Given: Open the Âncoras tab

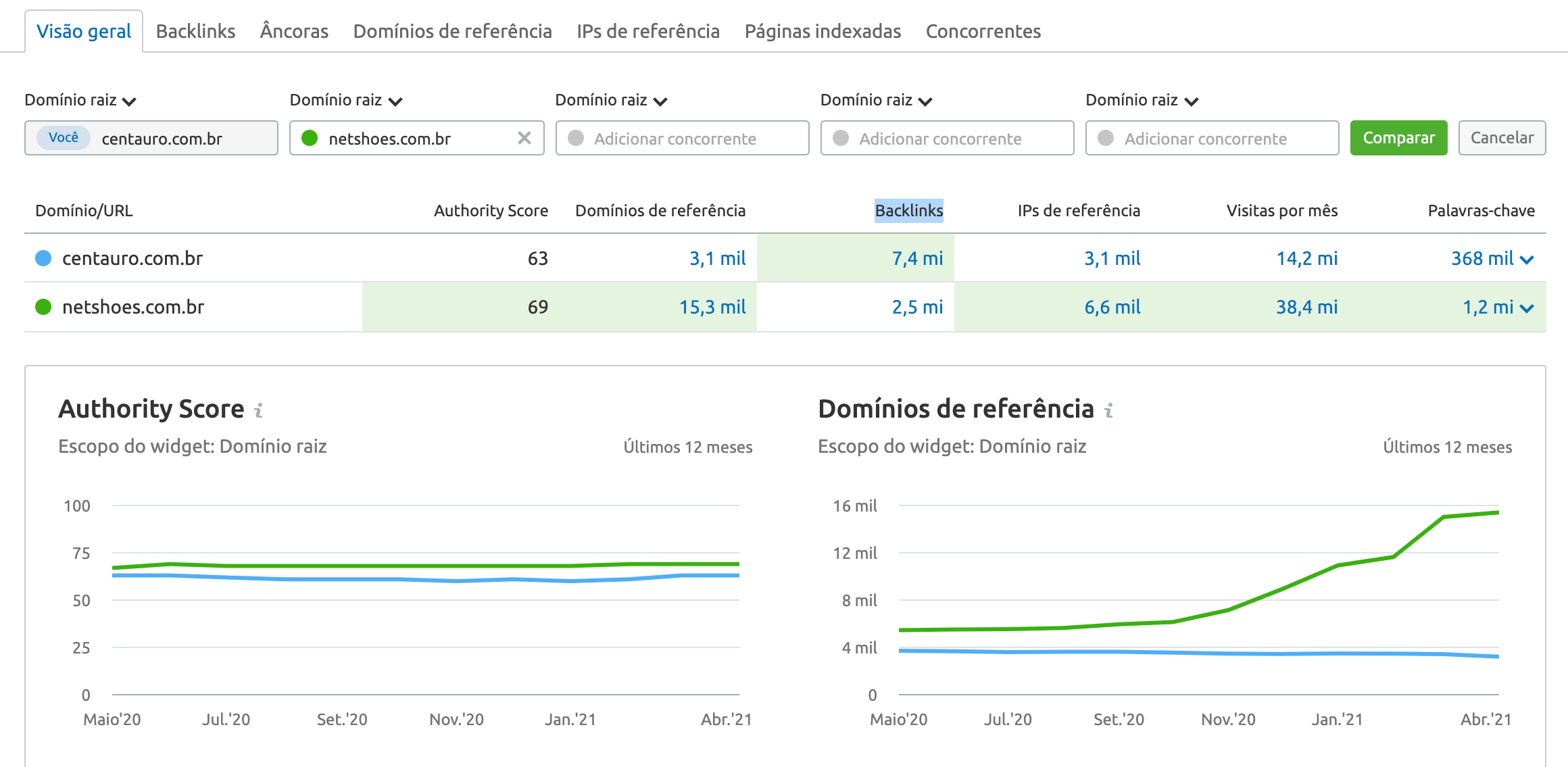Looking at the screenshot, I should (x=294, y=31).
